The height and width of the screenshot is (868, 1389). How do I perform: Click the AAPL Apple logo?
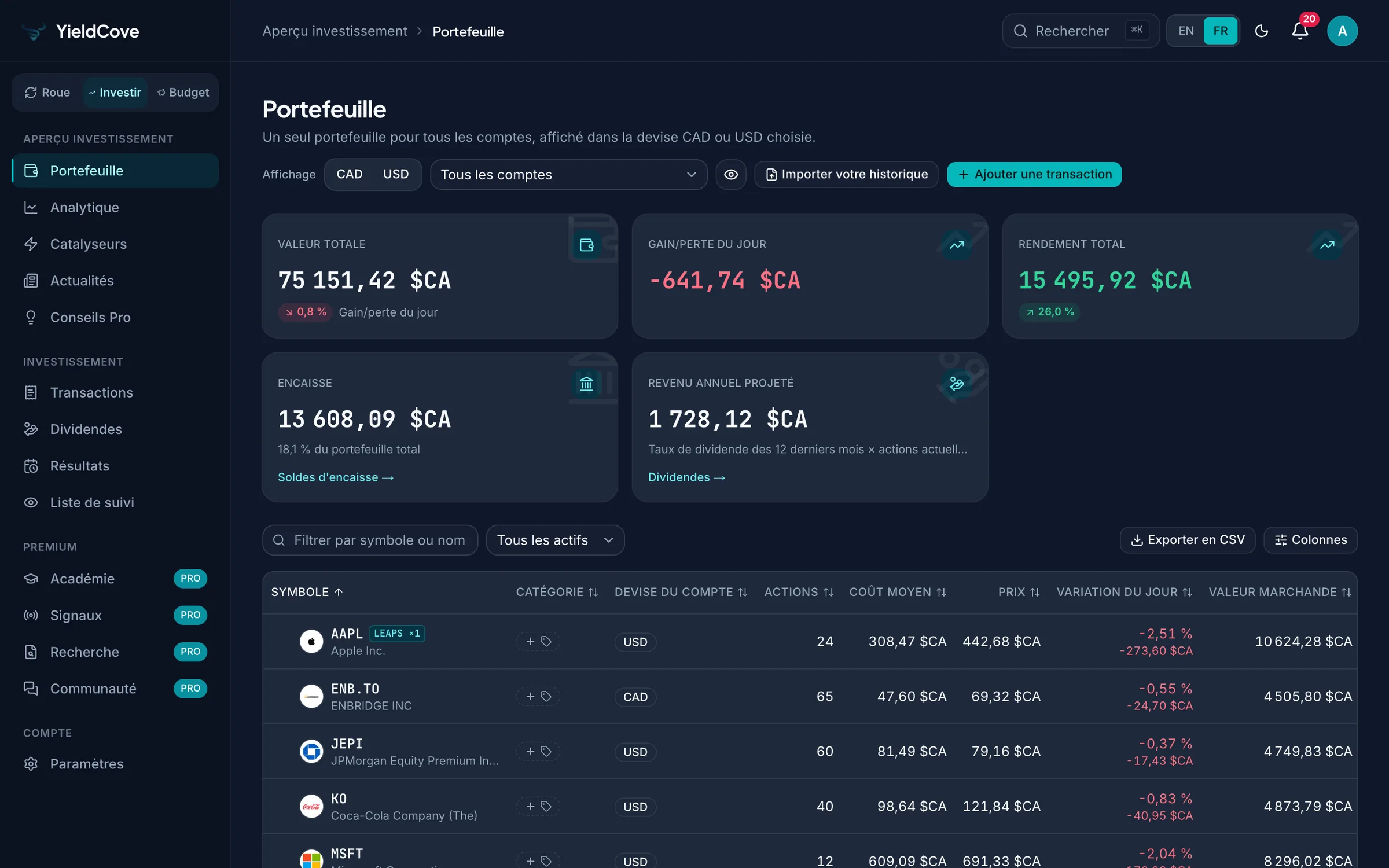pos(311,641)
